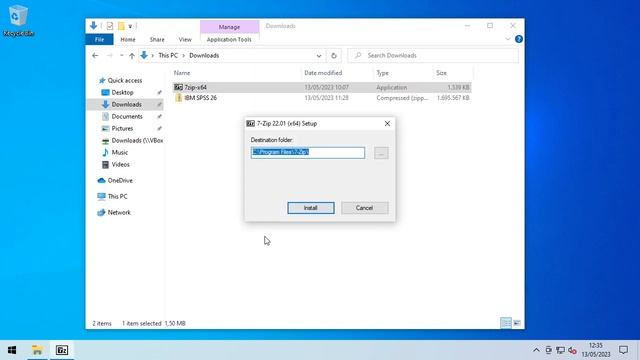Click Properties quick access toolbar icon
Screen dimensions: 640x360
[x=110, y=26]
